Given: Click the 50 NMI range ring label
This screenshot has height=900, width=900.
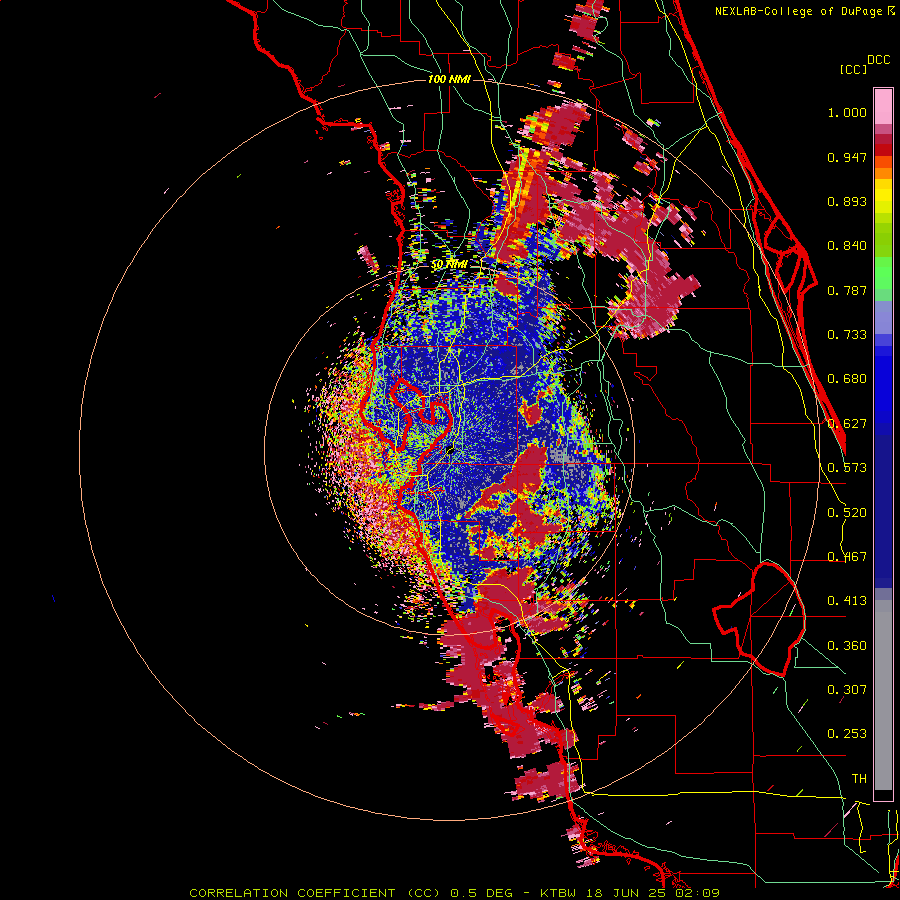Looking at the screenshot, I should point(449,265).
